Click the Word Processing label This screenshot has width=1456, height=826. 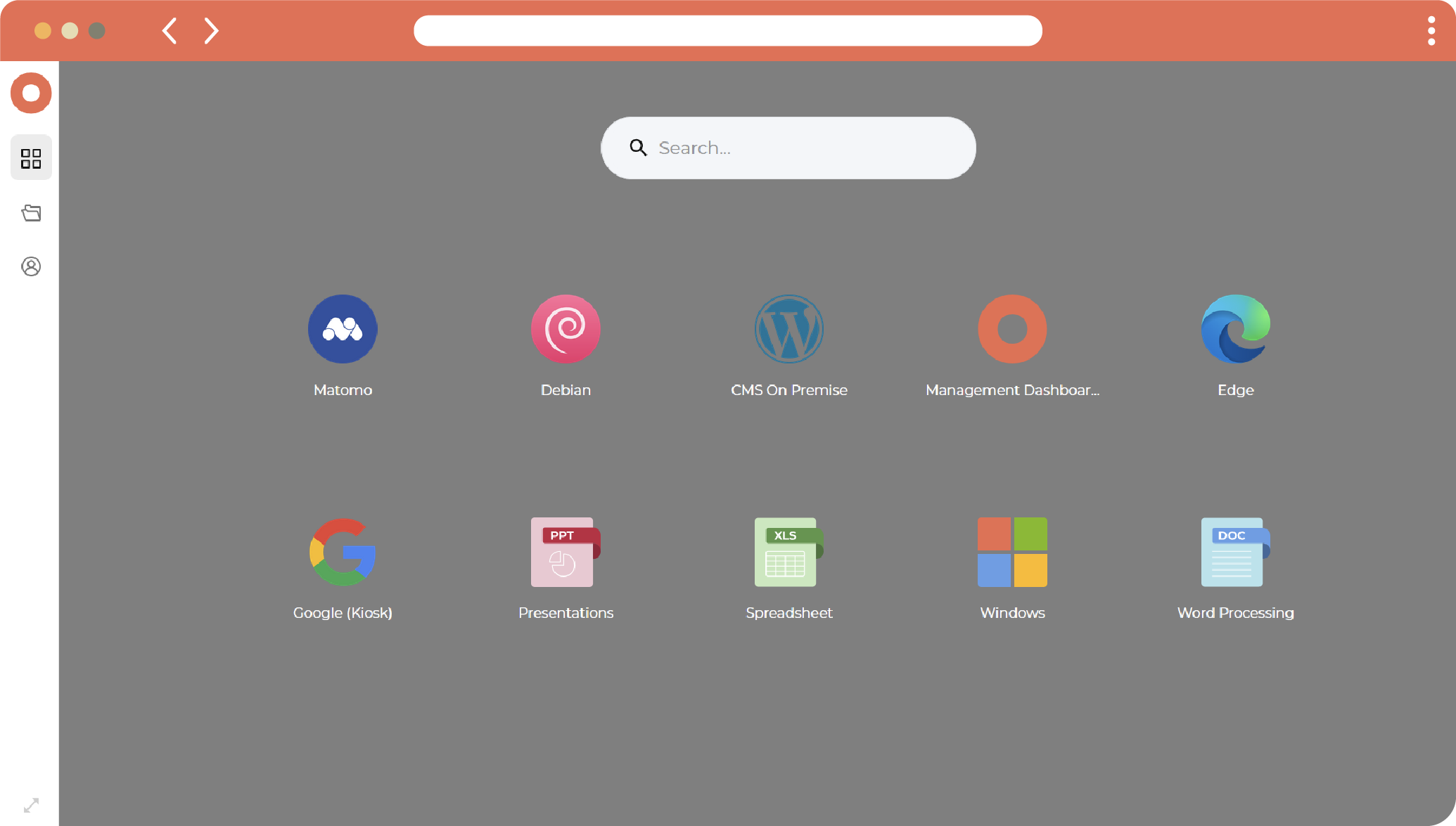click(x=1236, y=613)
